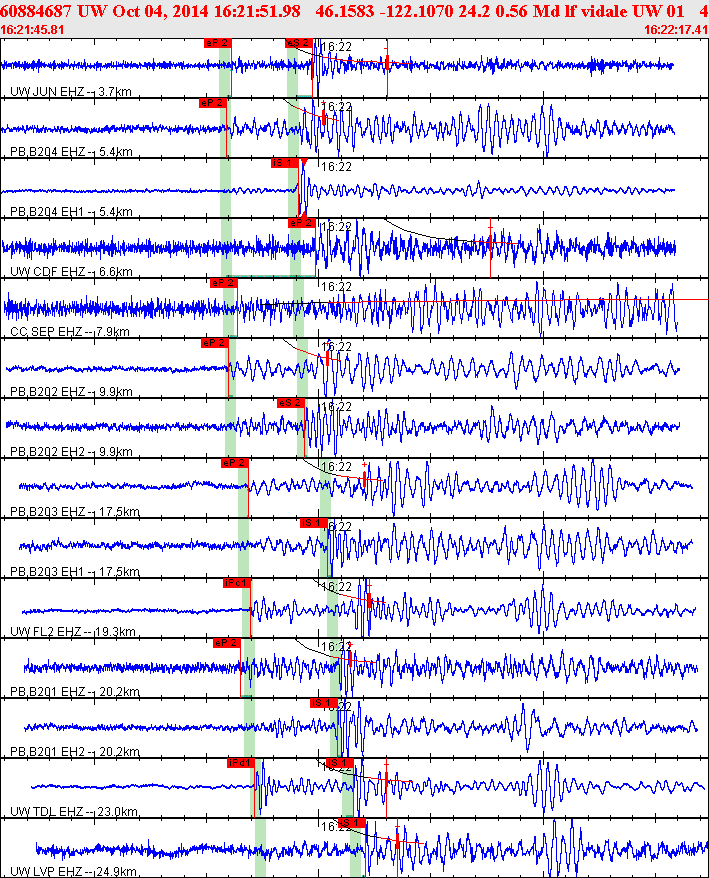Click the red coda end marker on UW JUN trace

(387, 63)
